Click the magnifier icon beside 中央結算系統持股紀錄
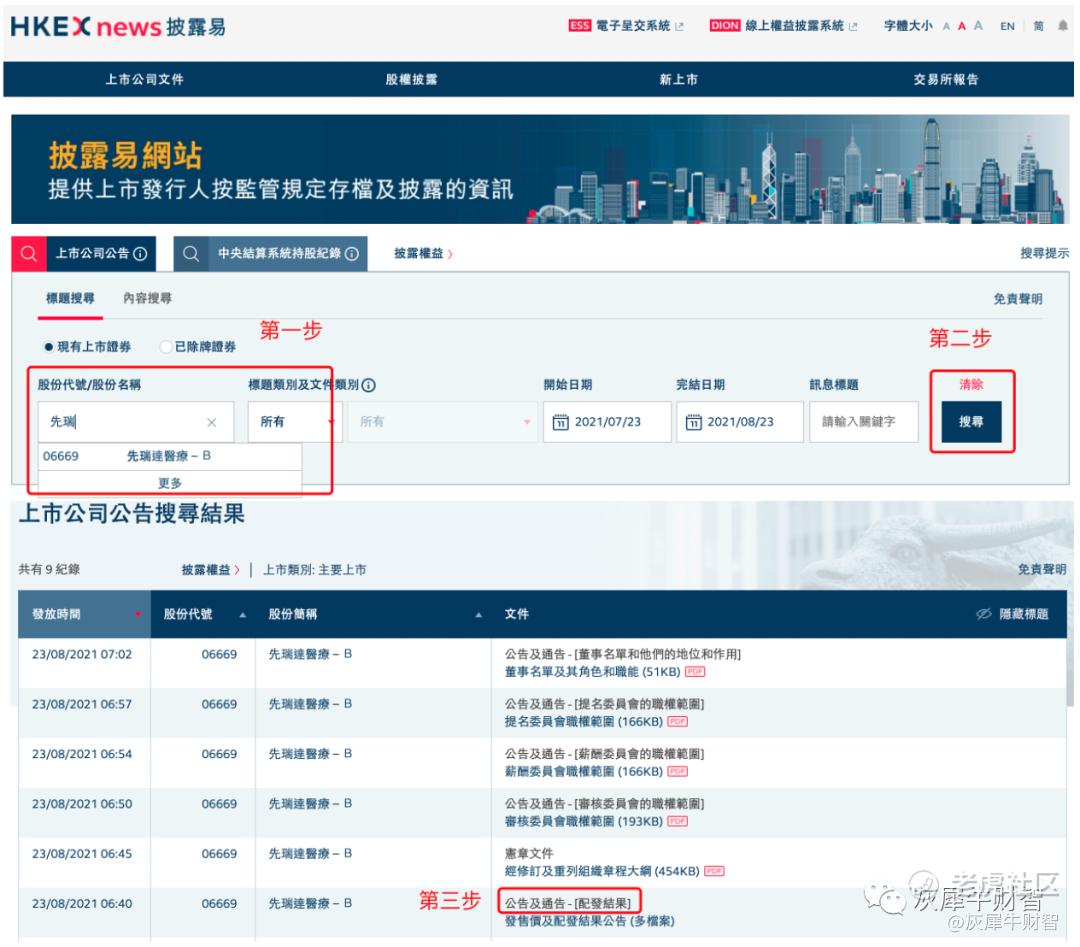 pos(191,253)
